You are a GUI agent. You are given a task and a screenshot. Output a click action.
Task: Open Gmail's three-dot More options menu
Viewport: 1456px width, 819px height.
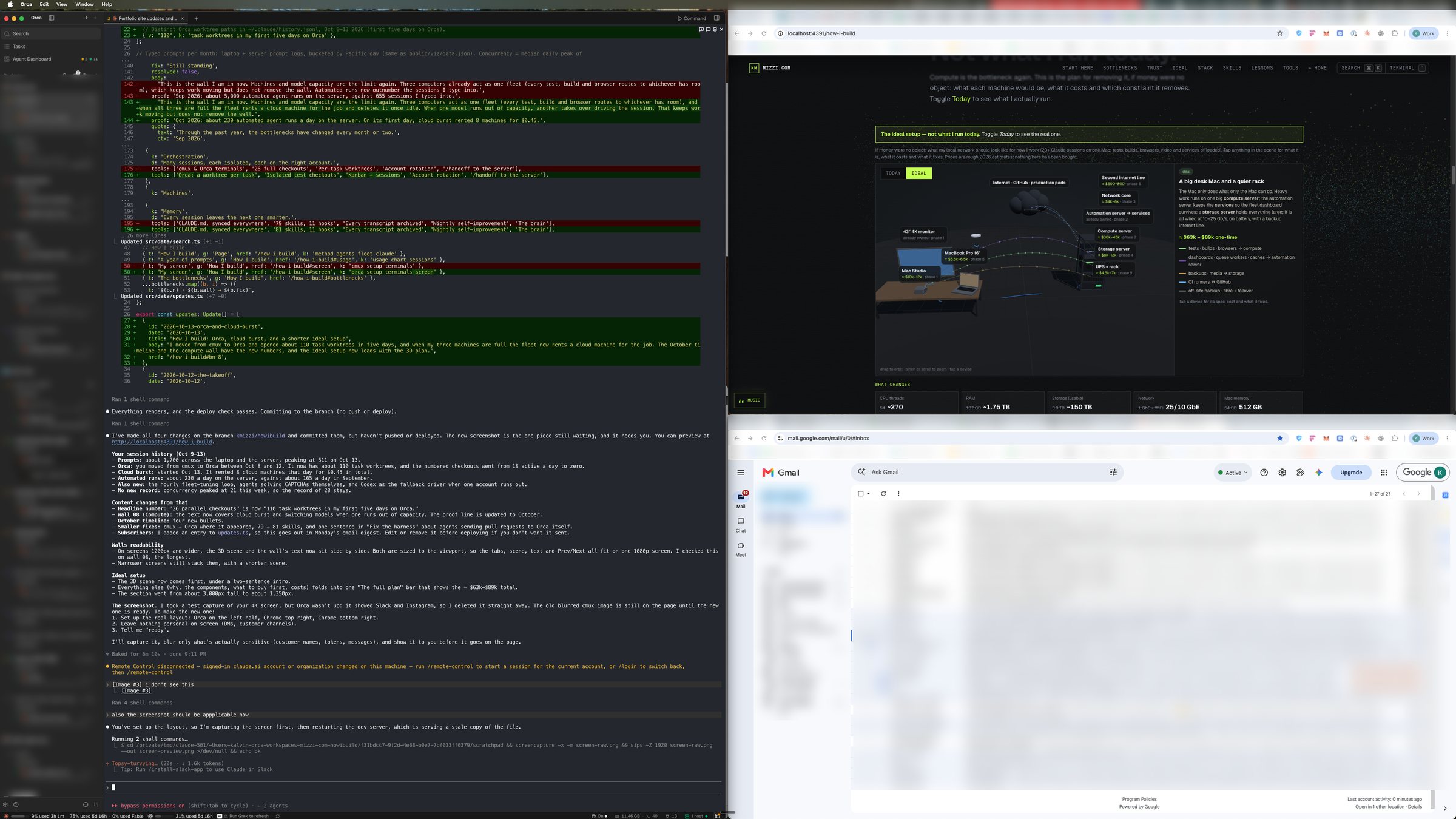(898, 494)
